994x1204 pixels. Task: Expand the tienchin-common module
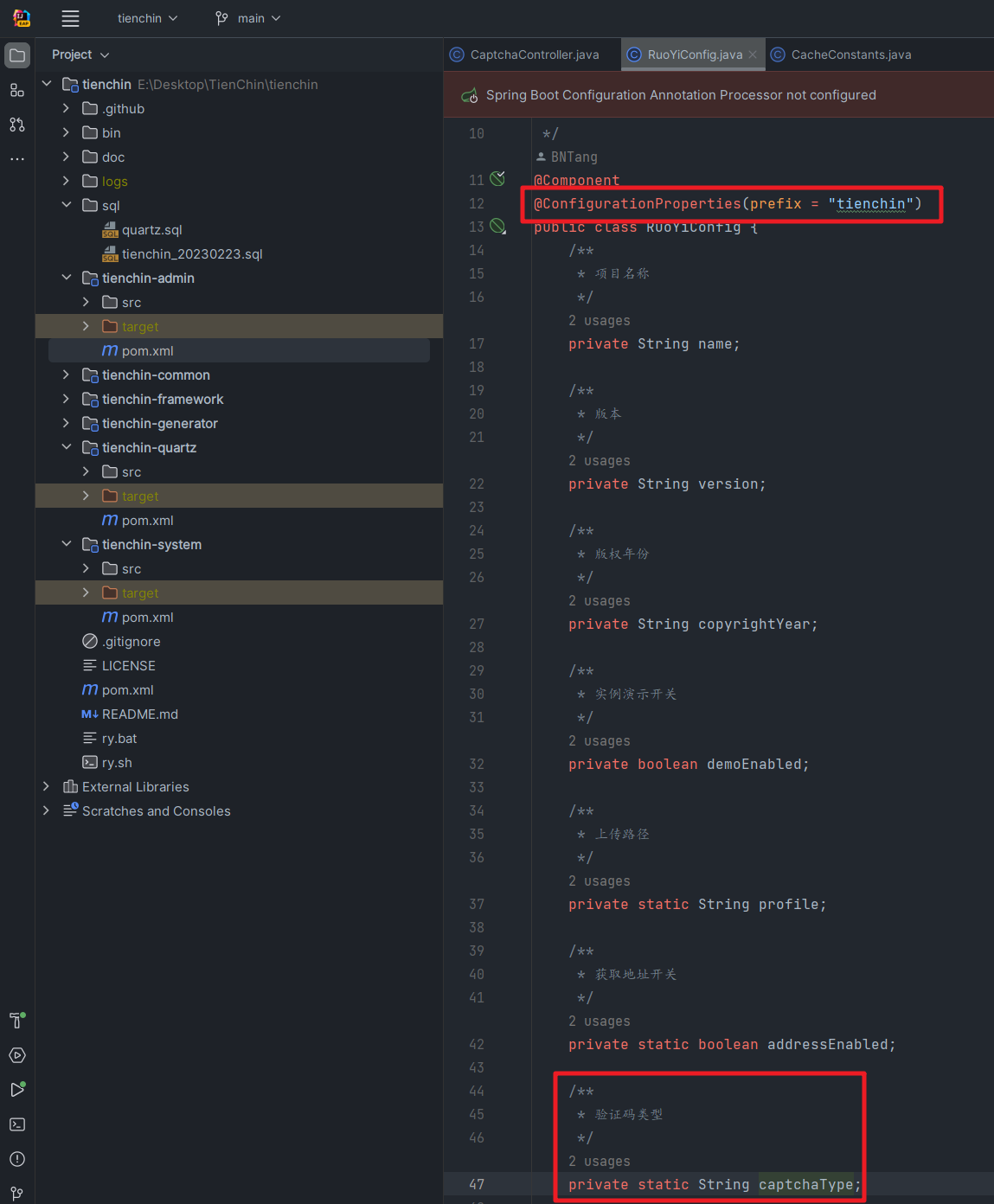coord(67,375)
